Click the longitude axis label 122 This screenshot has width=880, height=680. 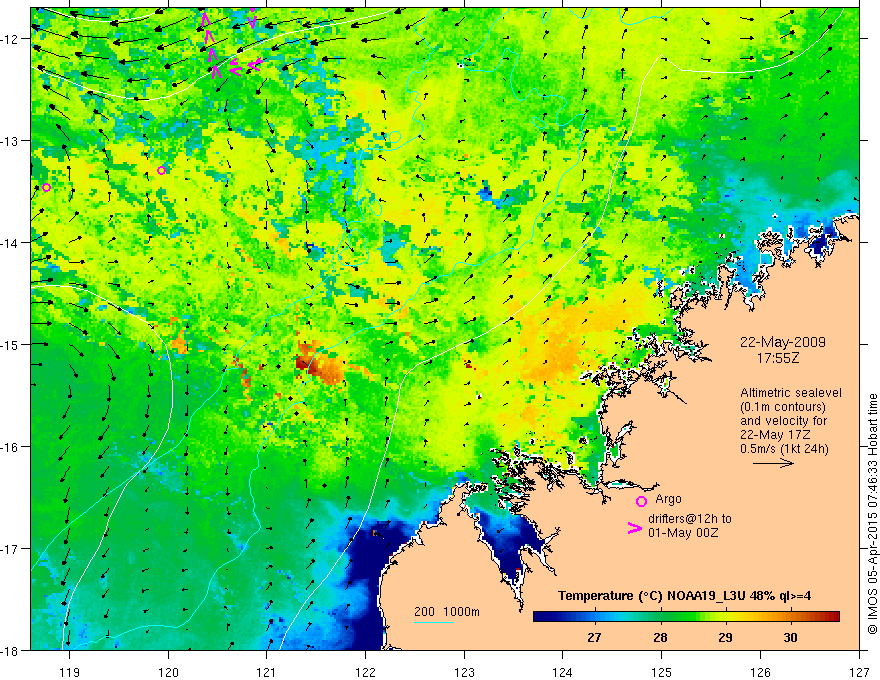365,672
